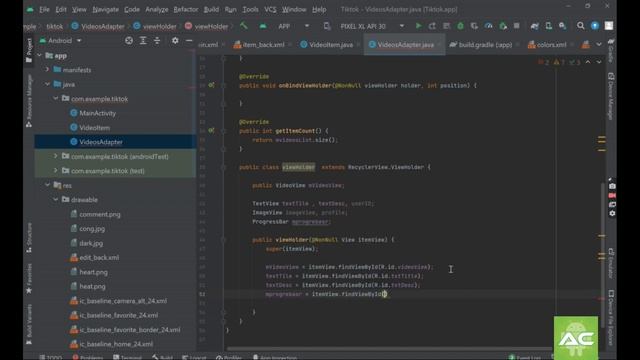Click the Stop red square icon

[x=516, y=26]
